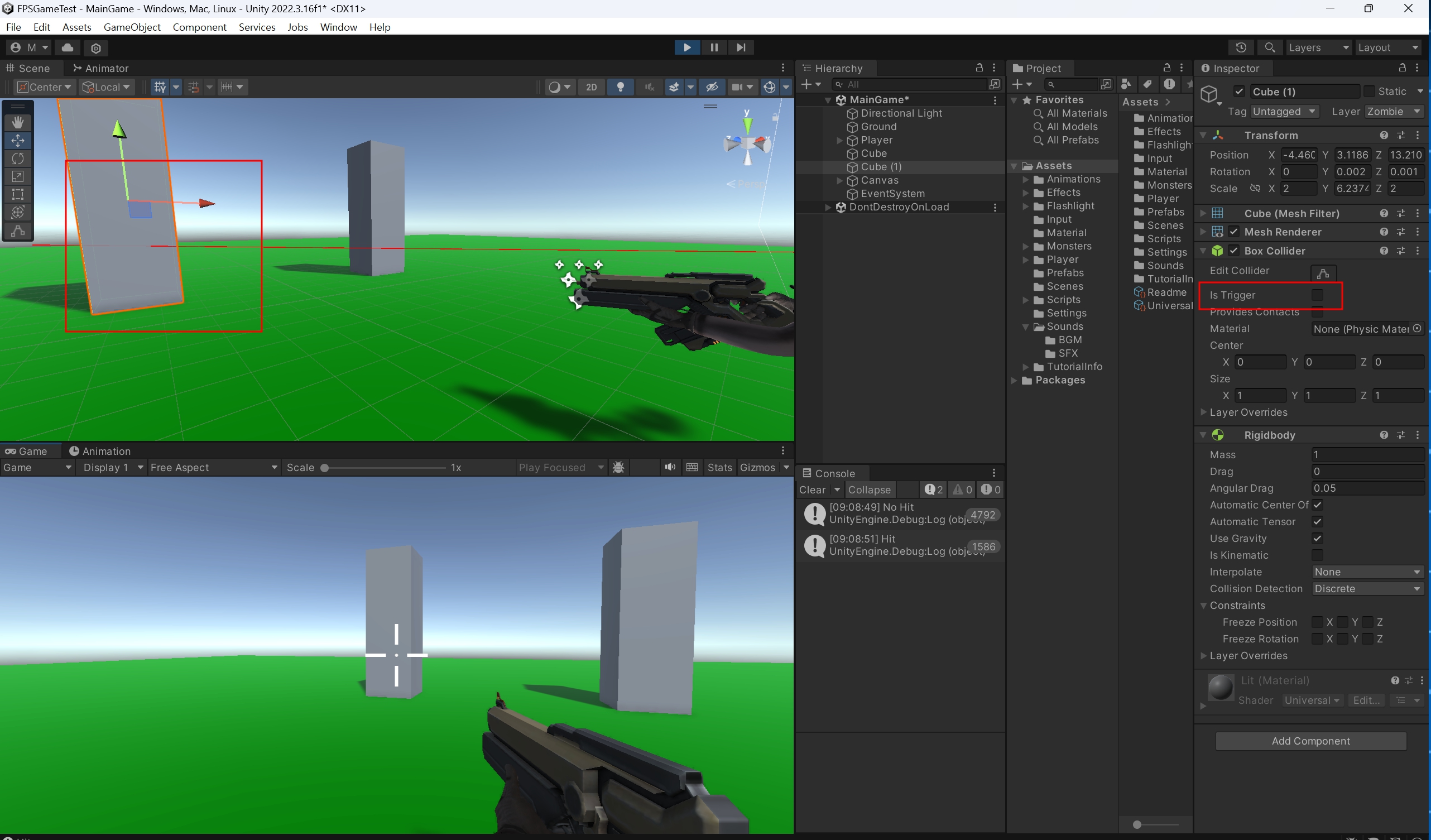
Task: Toggle scene lighting bulb icon
Action: 620,87
